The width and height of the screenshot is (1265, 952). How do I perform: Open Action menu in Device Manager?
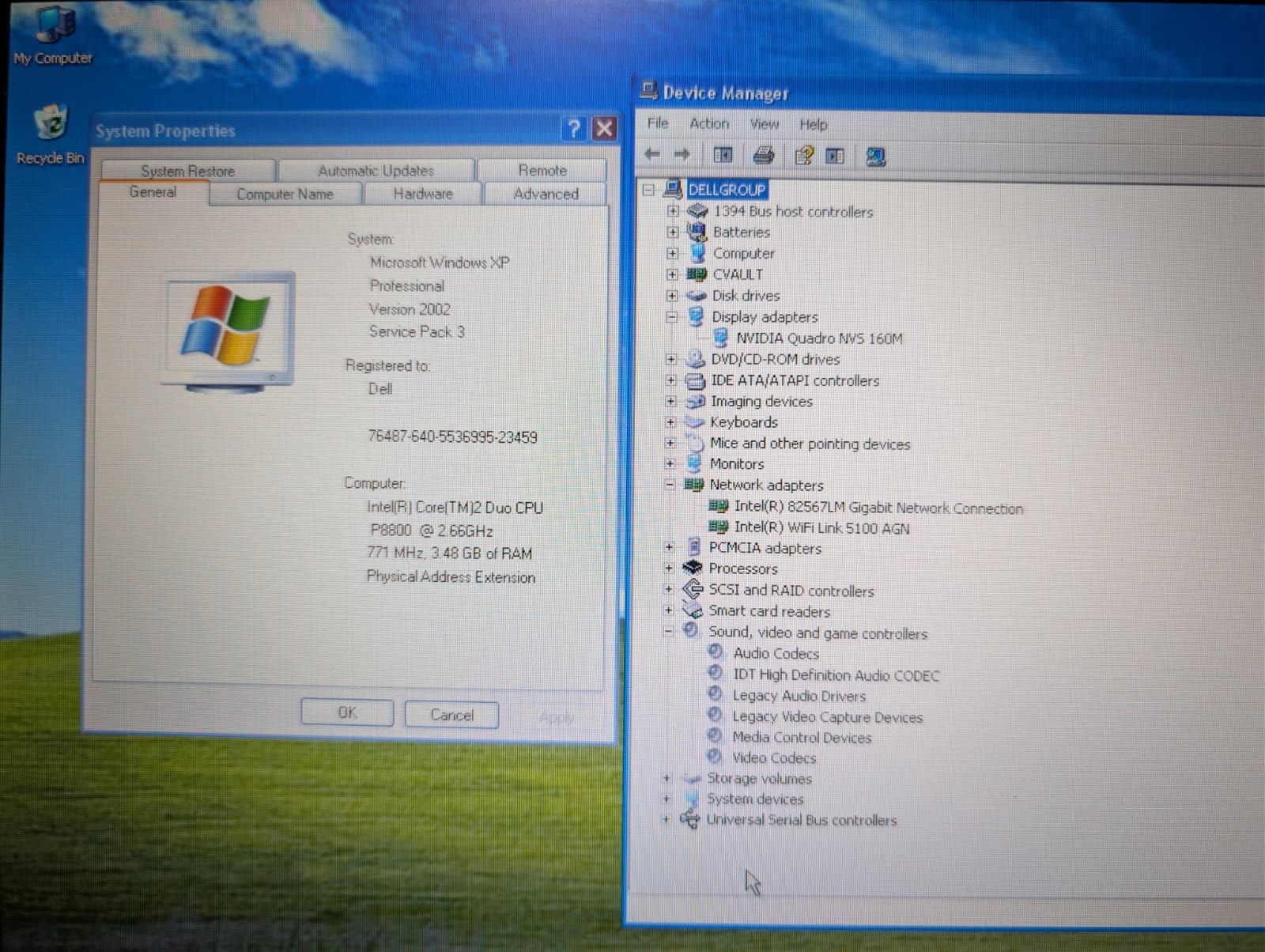tap(709, 124)
